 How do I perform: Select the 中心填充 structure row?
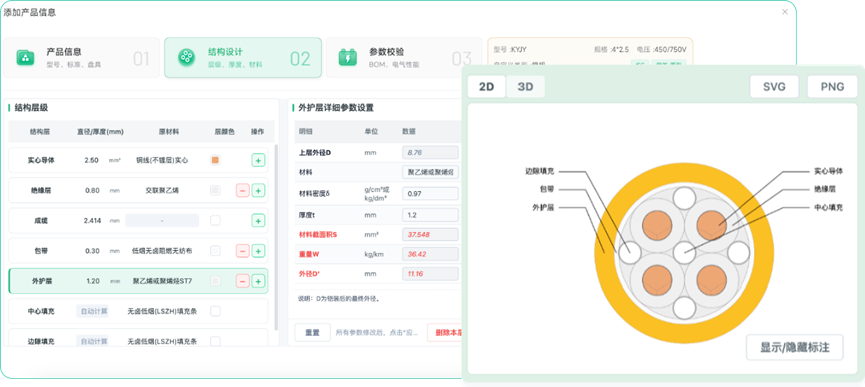click(x=138, y=311)
